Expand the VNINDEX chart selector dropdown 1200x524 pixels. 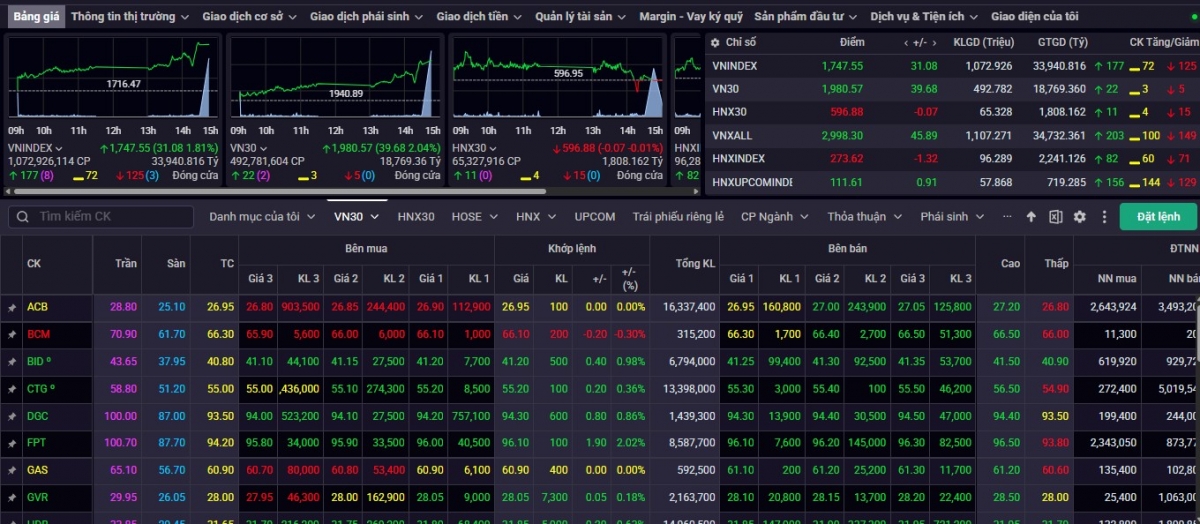[57, 148]
